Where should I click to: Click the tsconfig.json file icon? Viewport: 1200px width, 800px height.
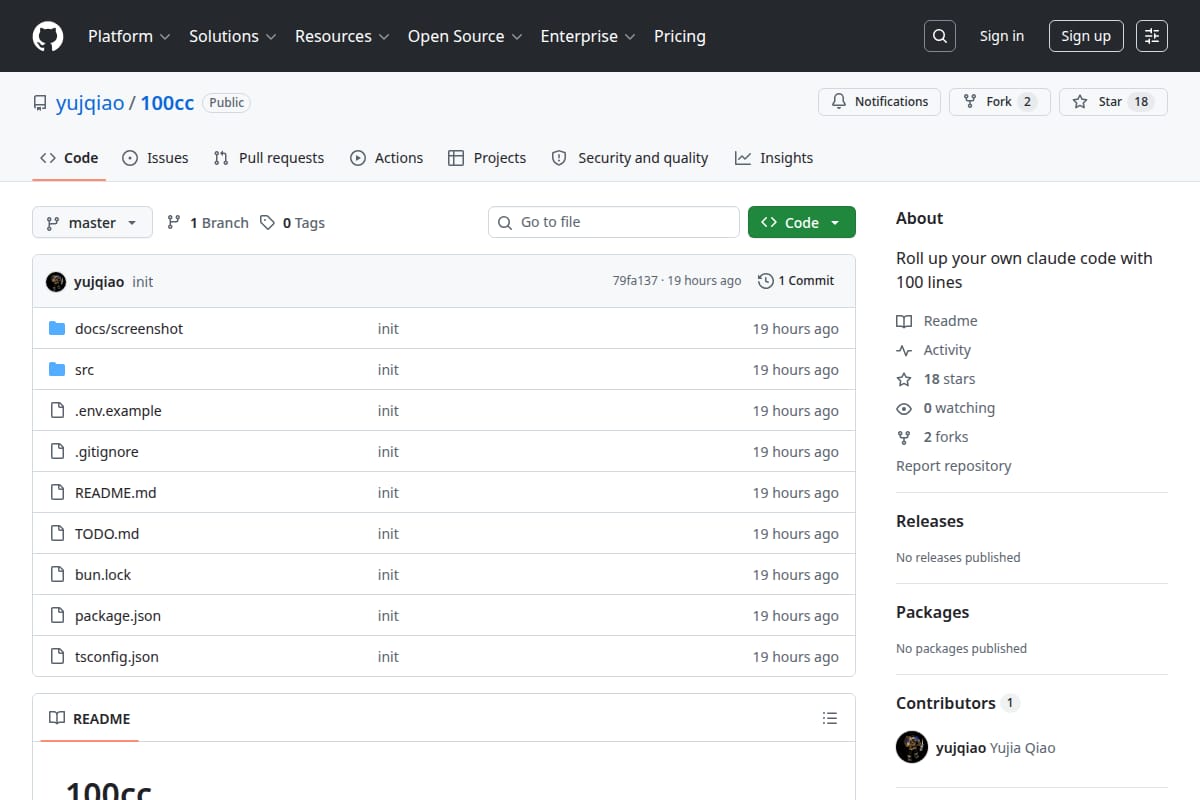[x=57, y=657]
